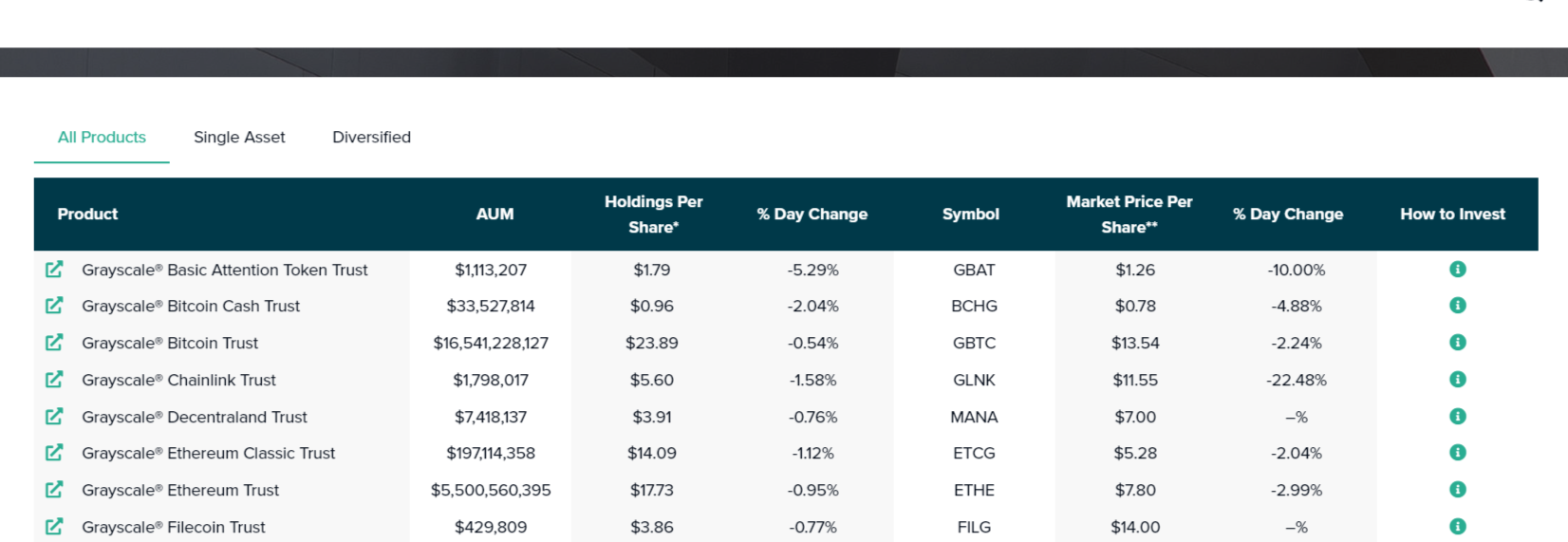Open info icon in FILG row
This screenshot has height=542, width=1568.
tap(1458, 526)
